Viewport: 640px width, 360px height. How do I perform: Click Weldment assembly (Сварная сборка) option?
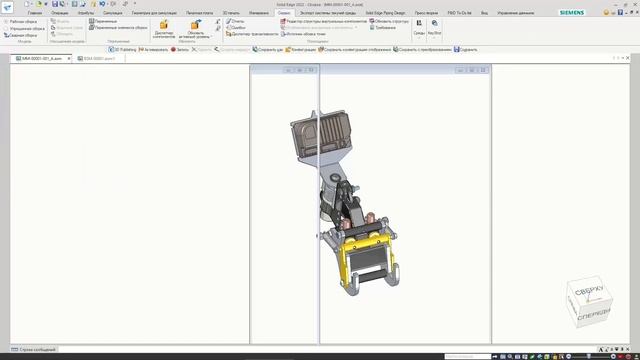pyautogui.click(x=20, y=35)
